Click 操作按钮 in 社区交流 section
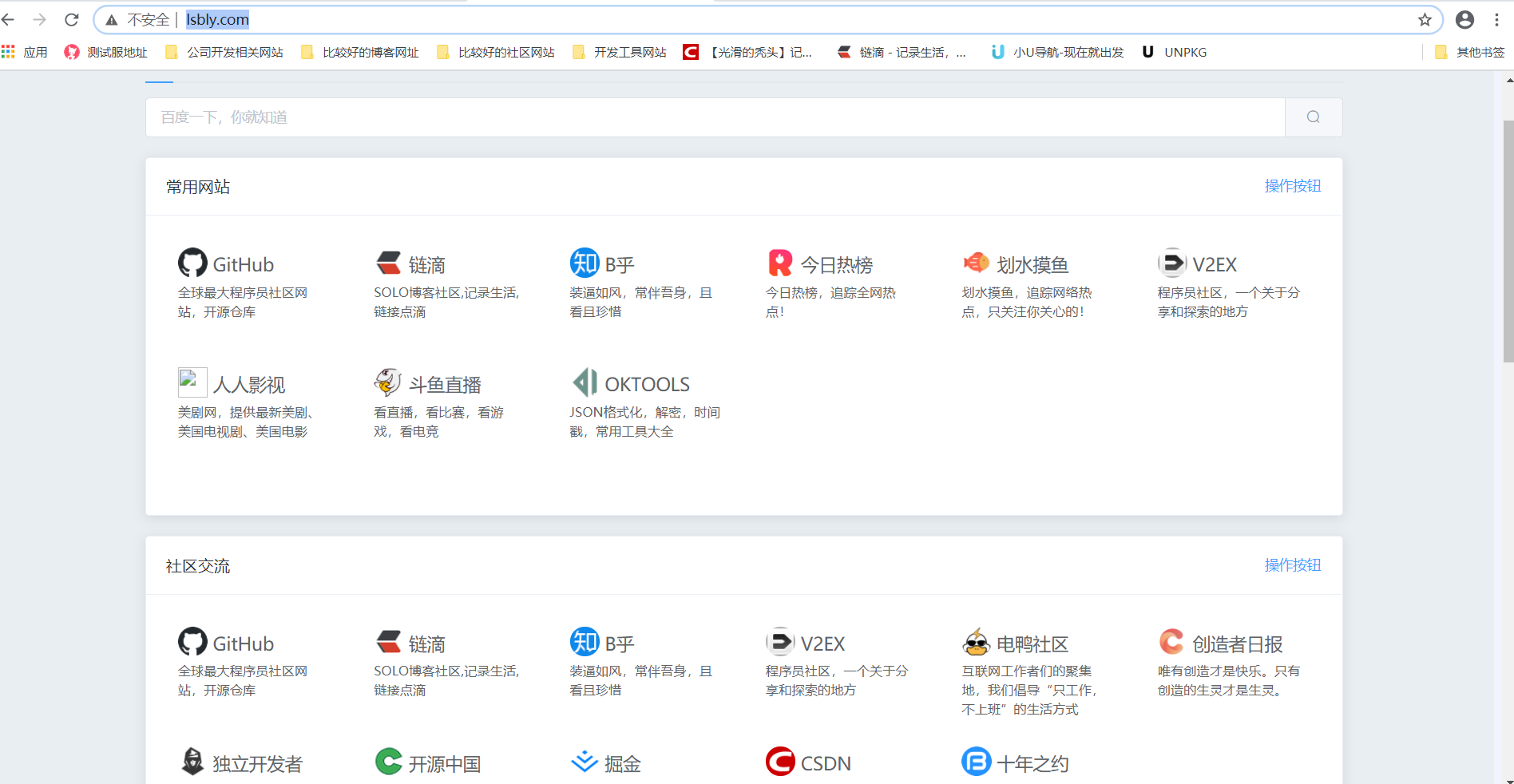The width and height of the screenshot is (1514, 784). 1292,565
